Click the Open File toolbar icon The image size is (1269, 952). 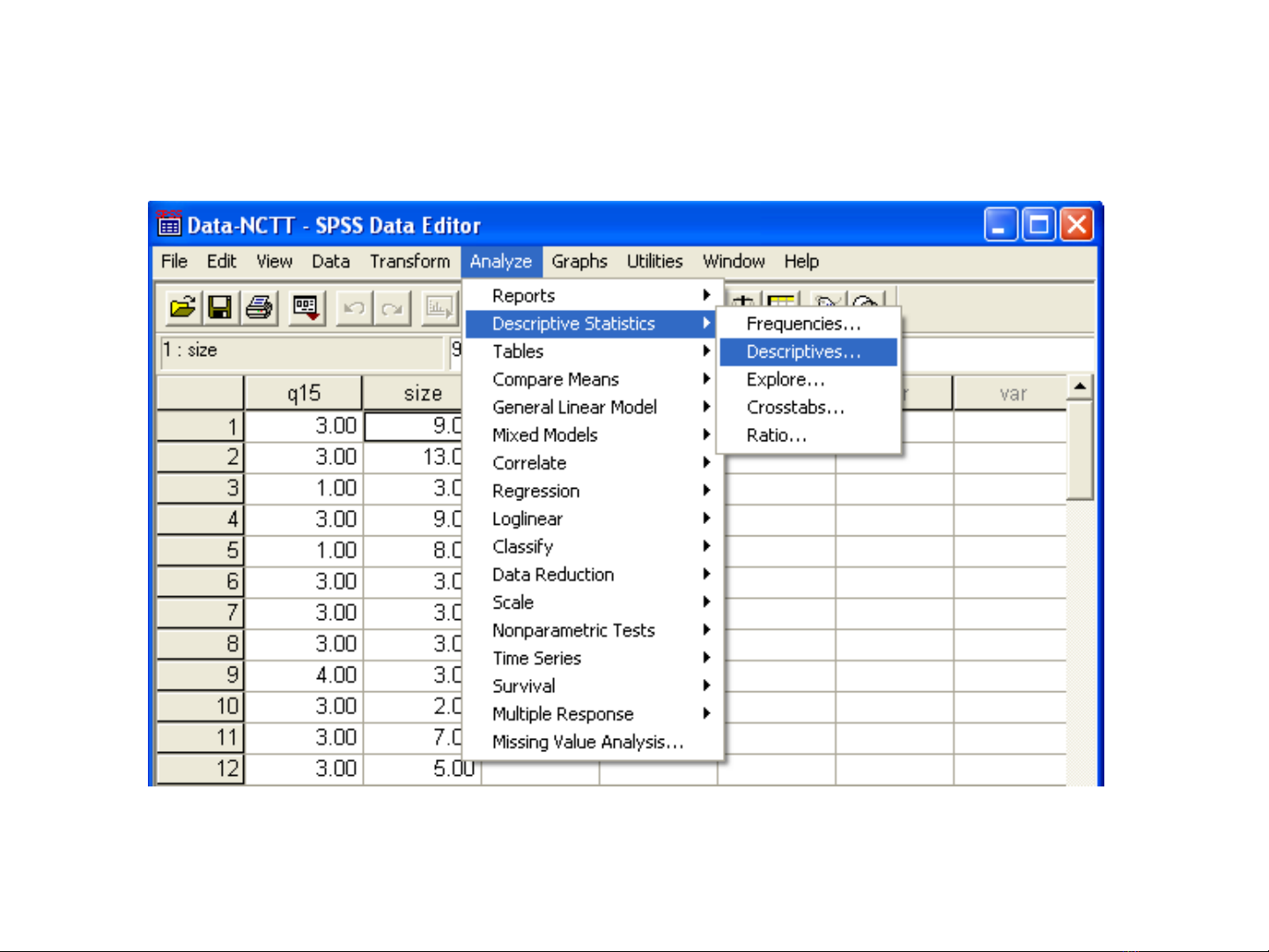pyautogui.click(x=183, y=307)
